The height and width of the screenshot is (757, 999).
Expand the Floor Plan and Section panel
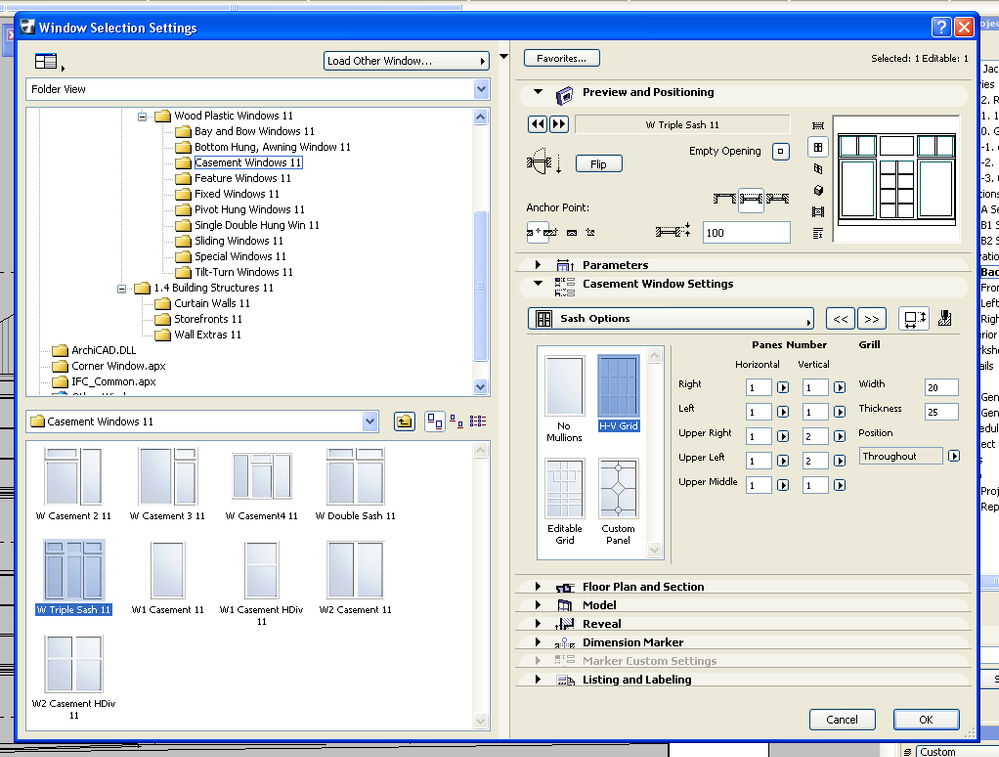pyautogui.click(x=538, y=587)
